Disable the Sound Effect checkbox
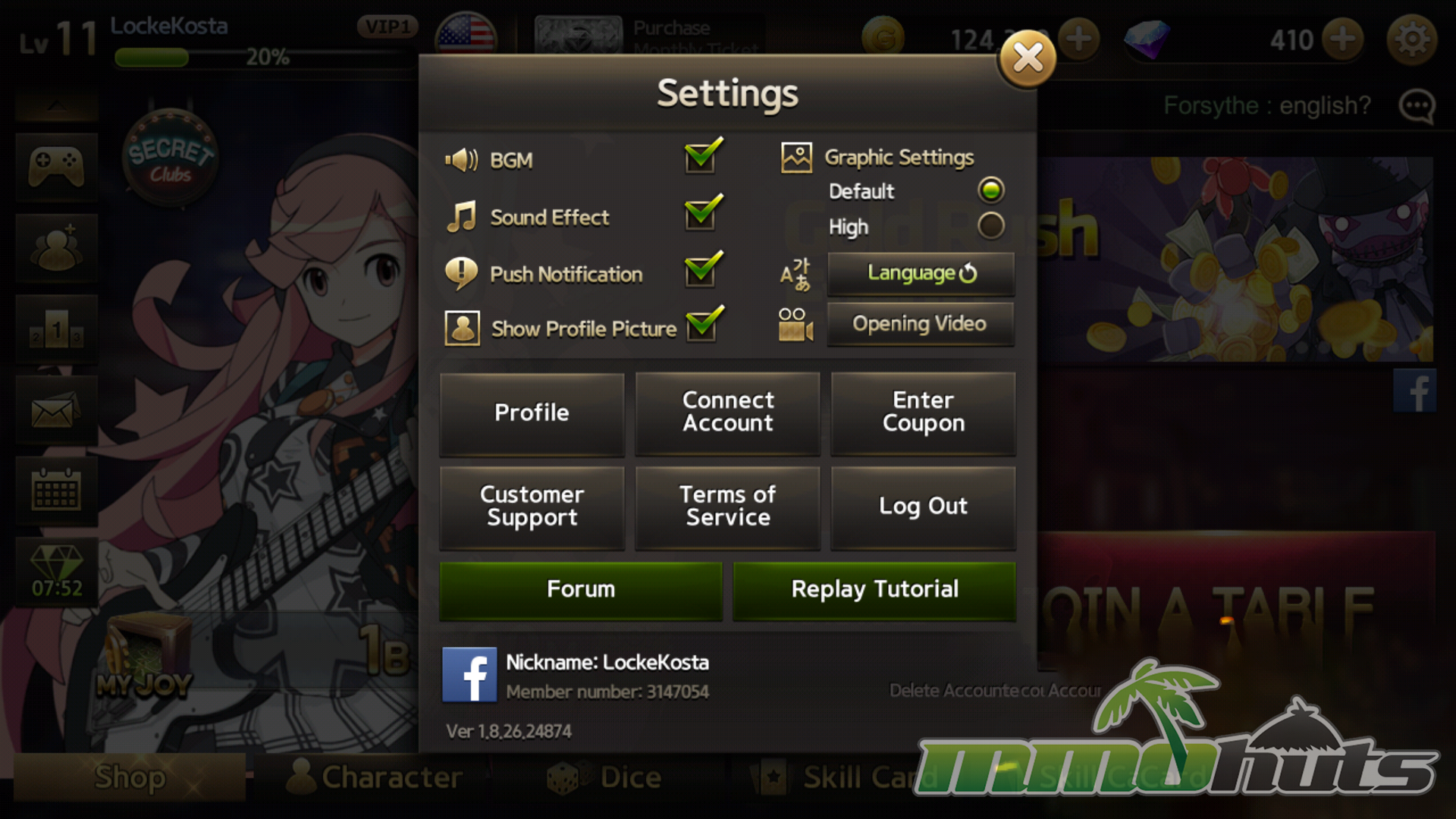1456x819 pixels. (x=702, y=212)
